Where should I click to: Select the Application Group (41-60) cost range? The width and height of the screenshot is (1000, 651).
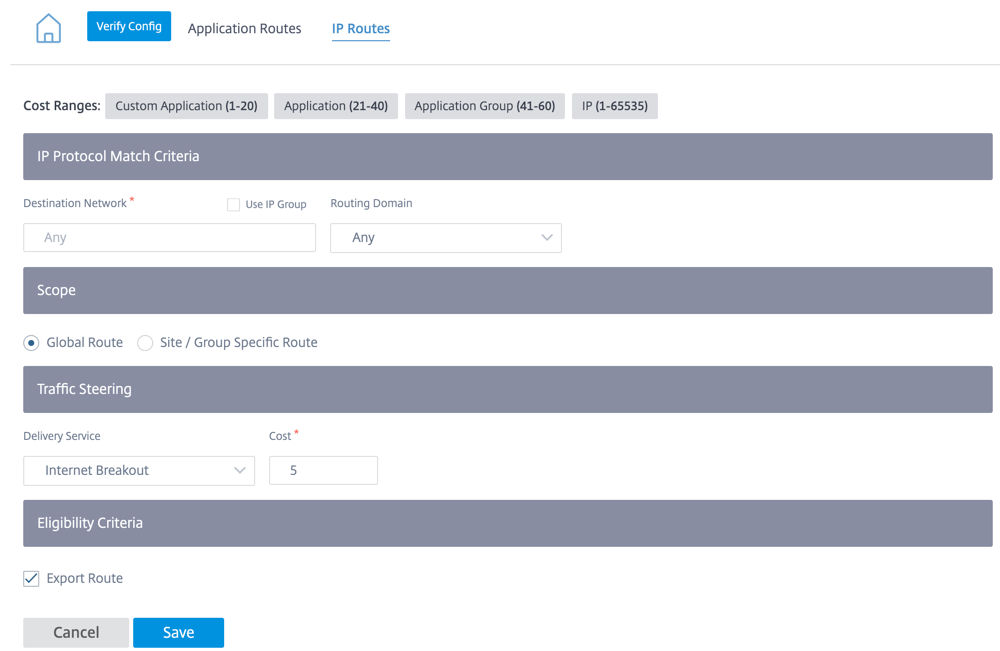485,106
